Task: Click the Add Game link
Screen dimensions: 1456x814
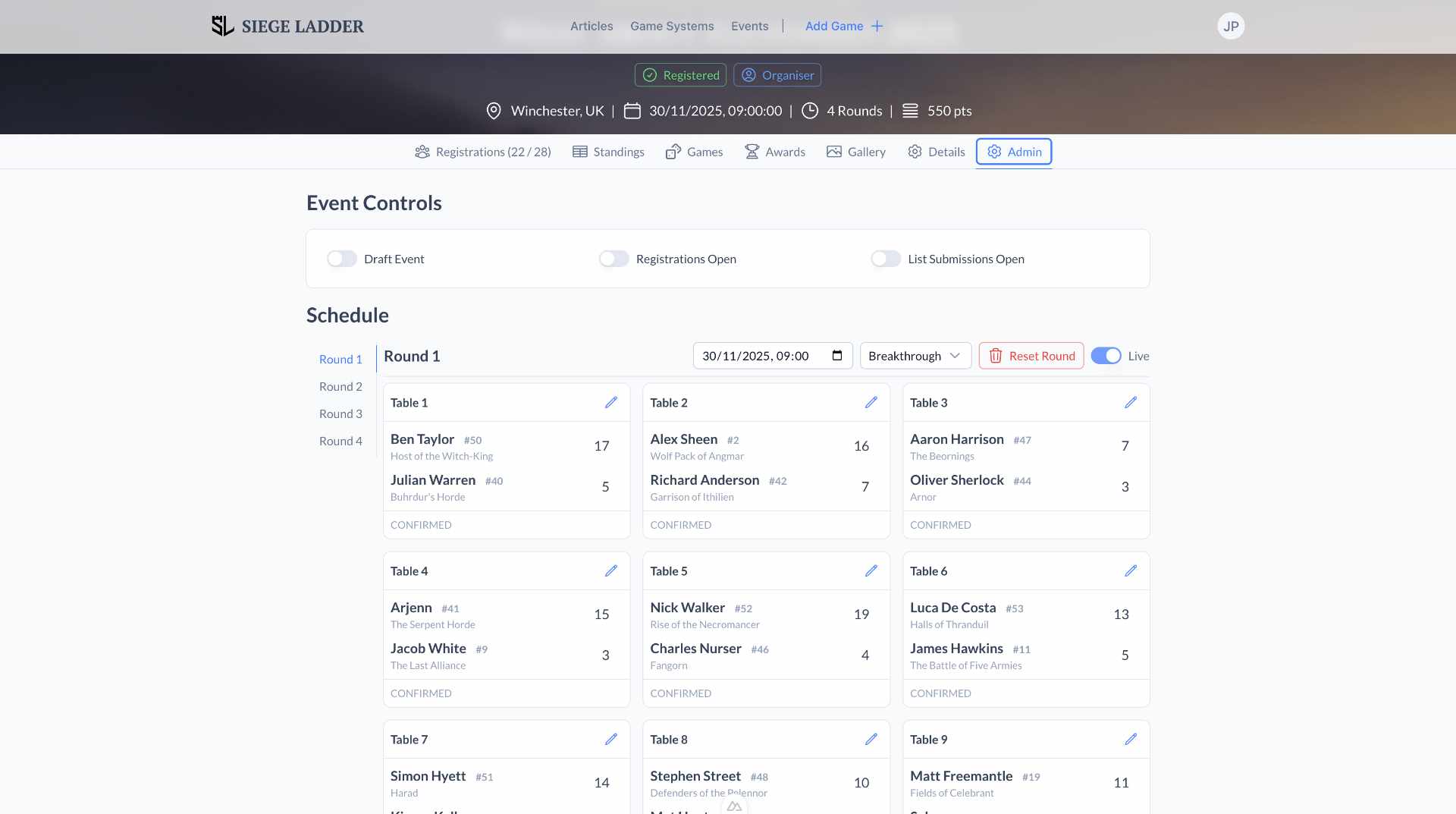Action: pyautogui.click(x=843, y=26)
